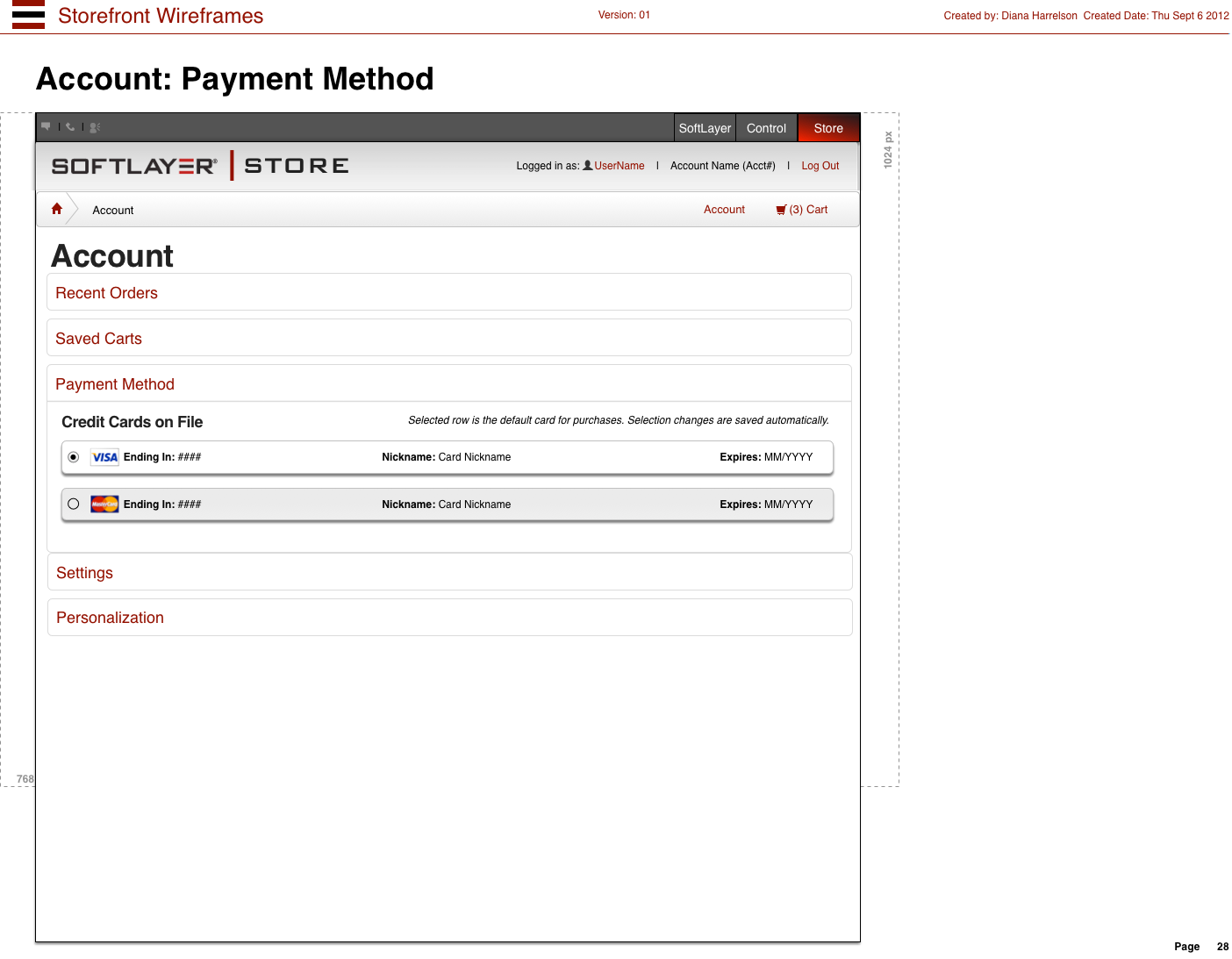
Task: Click the Storefront Wireframes title
Action: (161, 16)
